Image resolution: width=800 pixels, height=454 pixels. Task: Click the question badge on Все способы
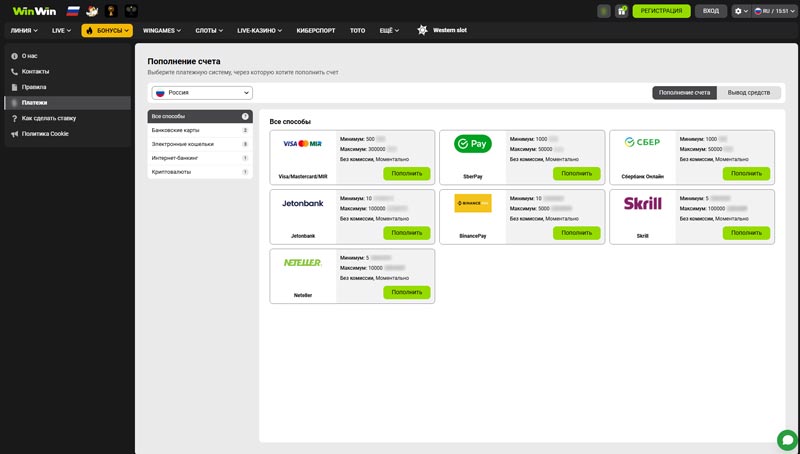tap(245, 116)
